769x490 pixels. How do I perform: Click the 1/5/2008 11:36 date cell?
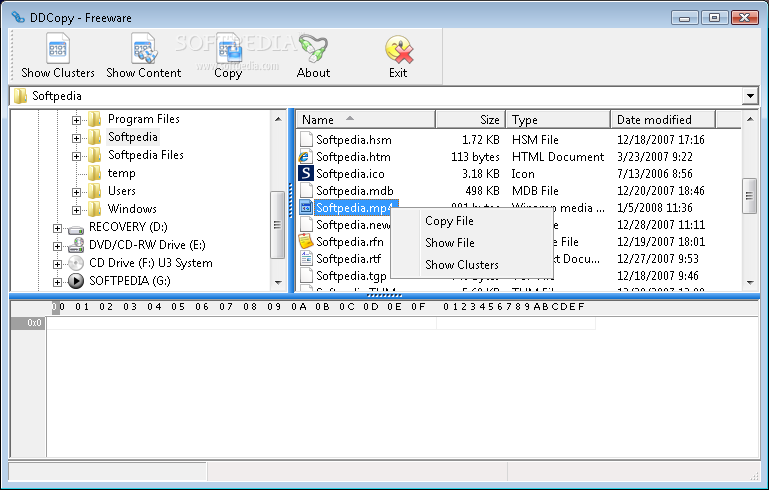655,207
